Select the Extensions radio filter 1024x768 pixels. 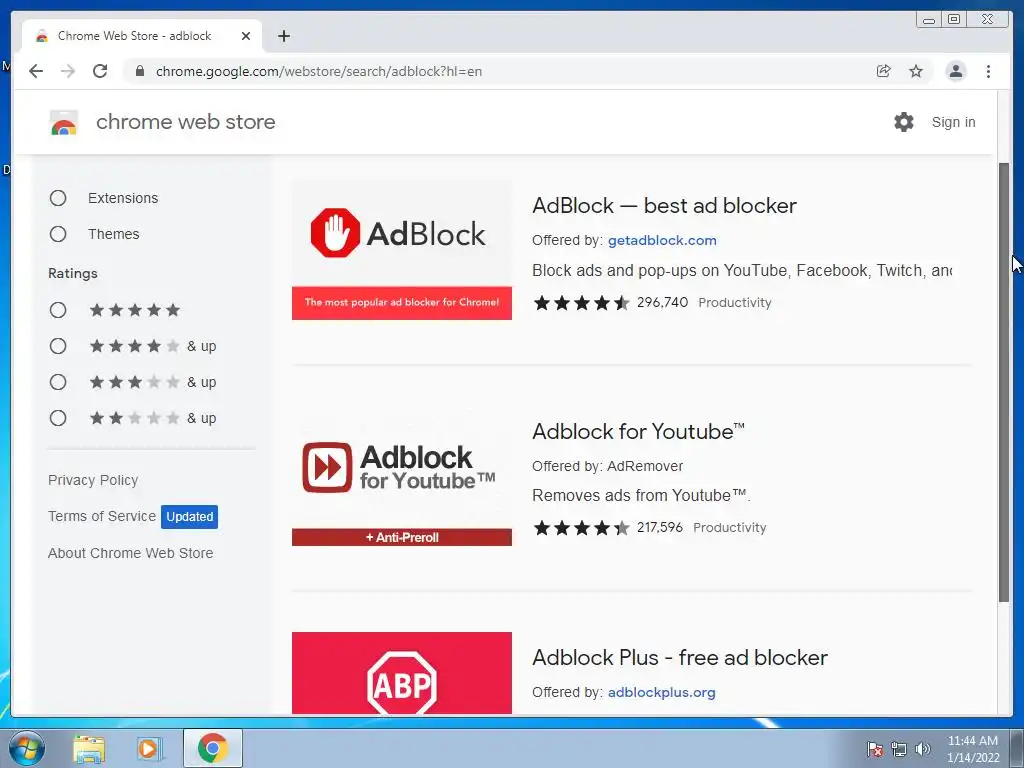pos(58,198)
